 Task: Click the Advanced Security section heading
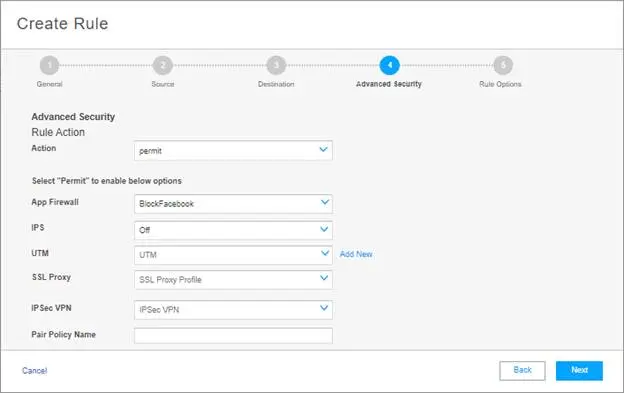point(73,117)
